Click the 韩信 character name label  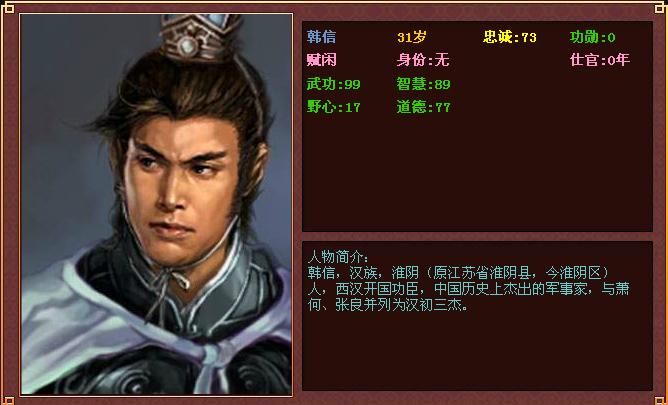click(x=321, y=37)
